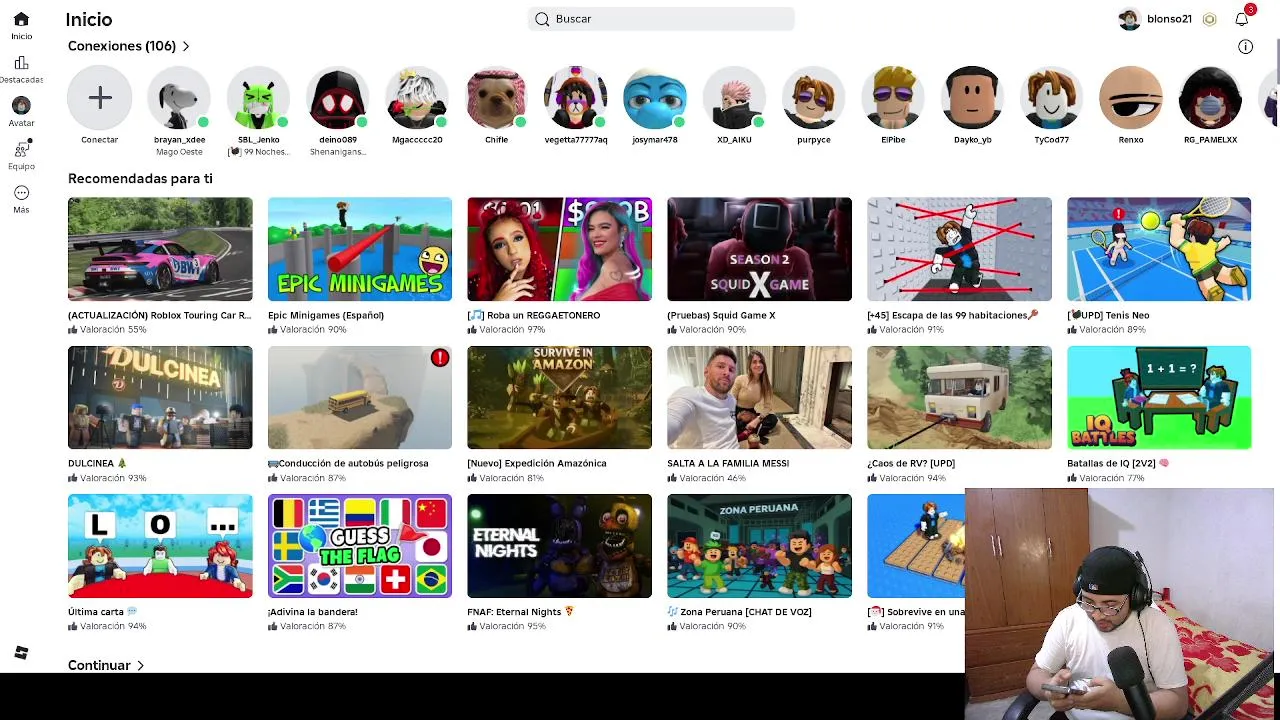Open the Más options sidebar icon
The width and height of the screenshot is (1280, 720).
coord(21,192)
